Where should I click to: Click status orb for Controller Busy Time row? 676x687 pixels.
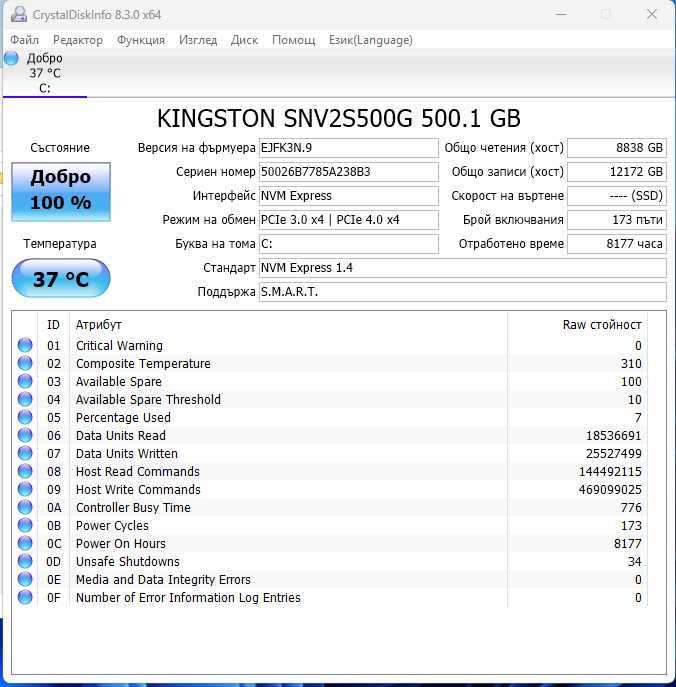(x=25, y=507)
